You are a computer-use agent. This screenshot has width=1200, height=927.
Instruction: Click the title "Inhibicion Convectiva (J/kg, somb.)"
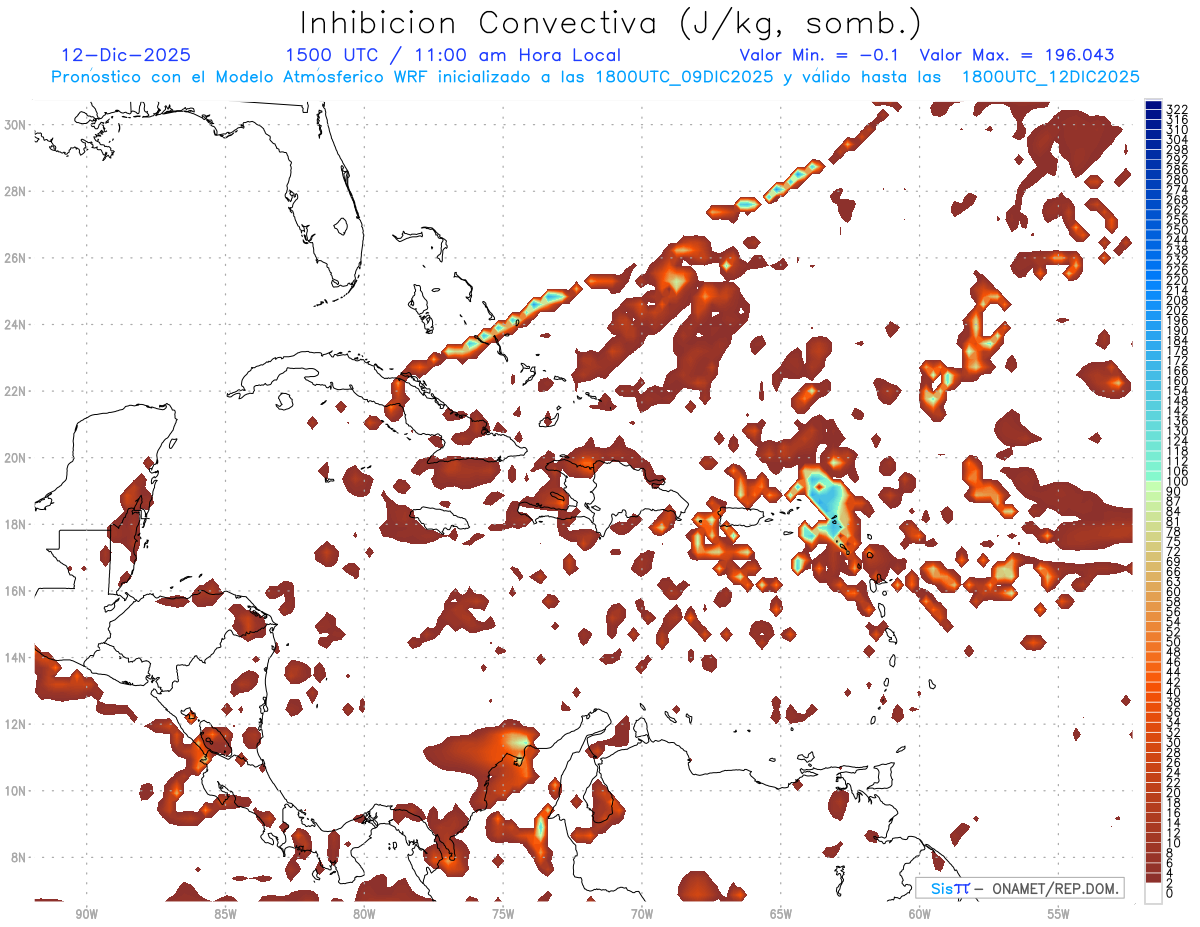610,23
